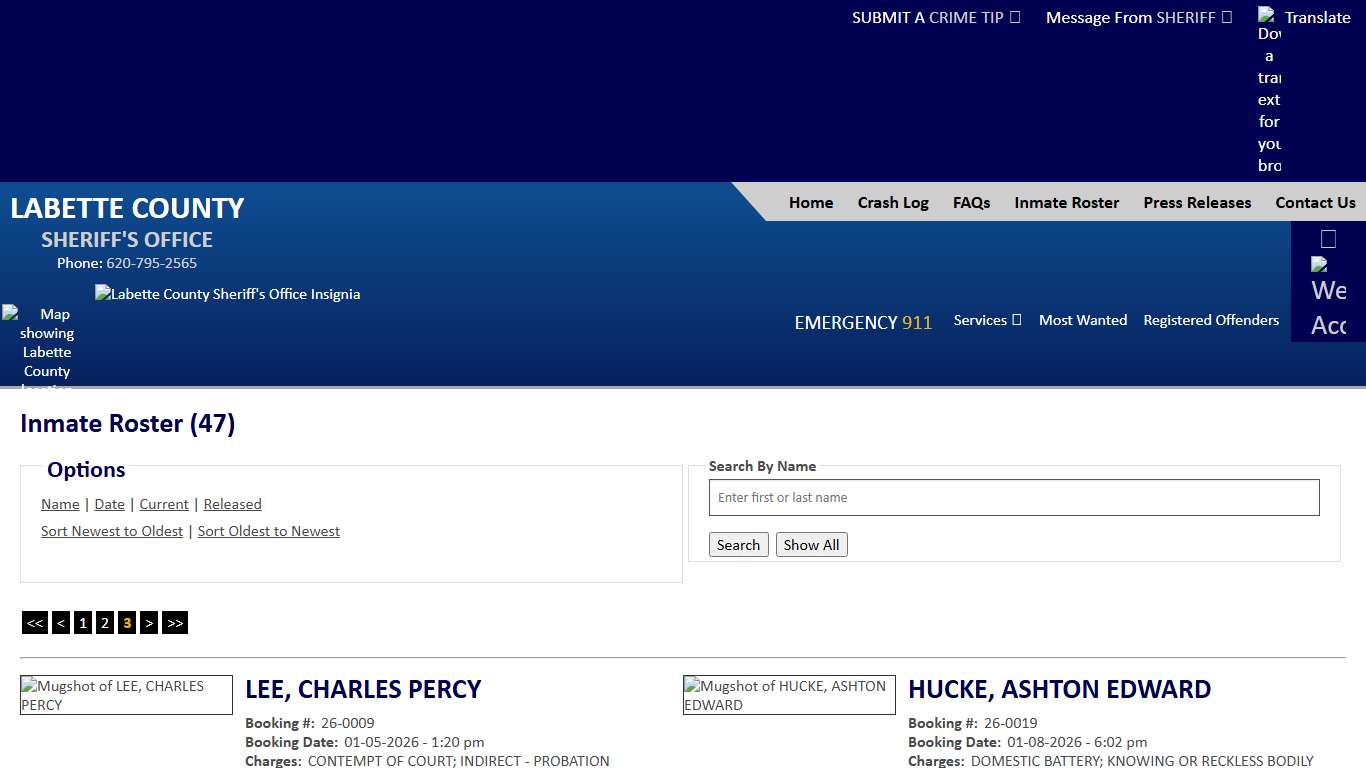Select Sort Oldest to Newest
This screenshot has height=768, width=1366.
pyautogui.click(x=268, y=531)
